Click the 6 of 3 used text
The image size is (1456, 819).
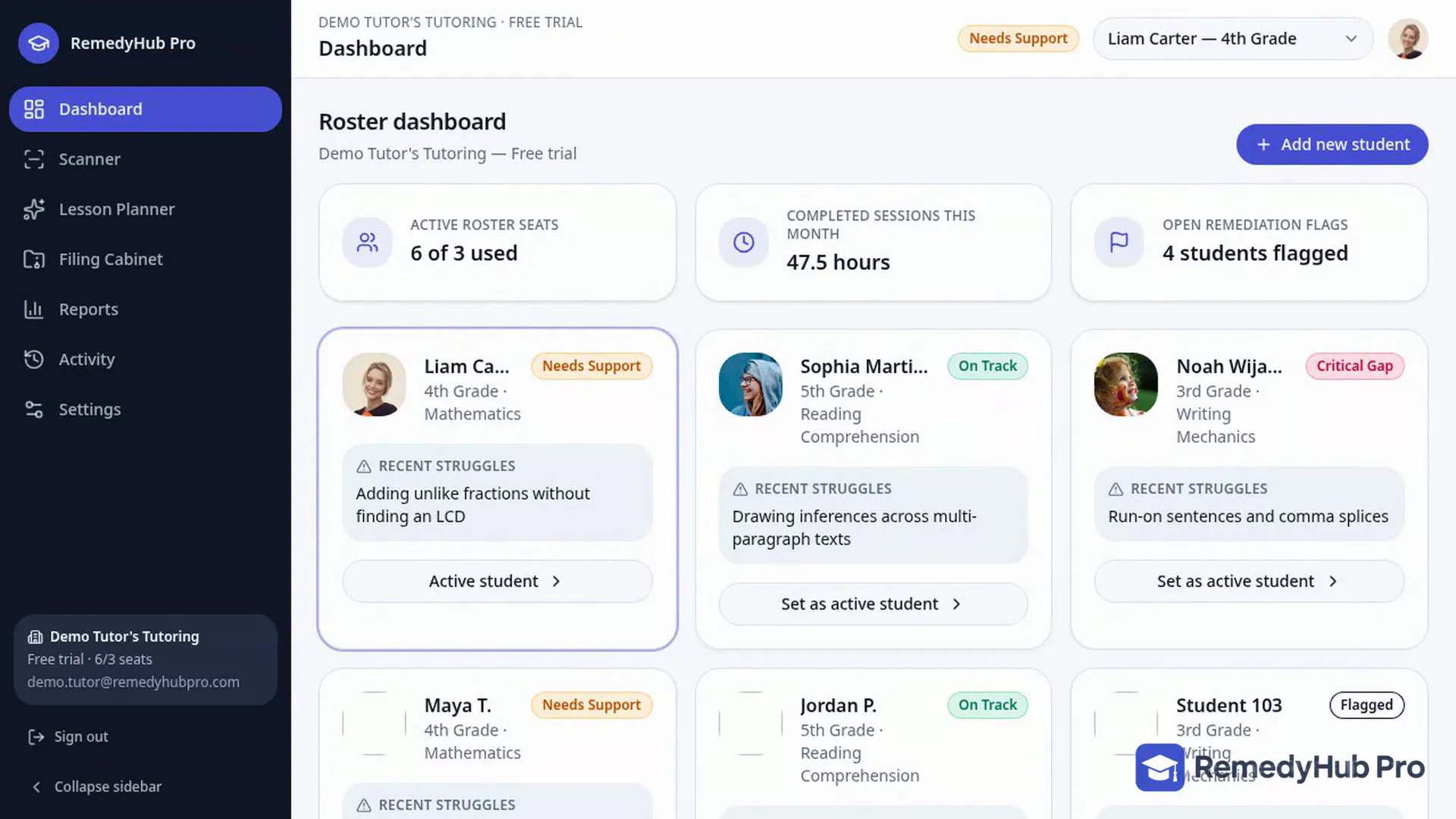(x=464, y=253)
